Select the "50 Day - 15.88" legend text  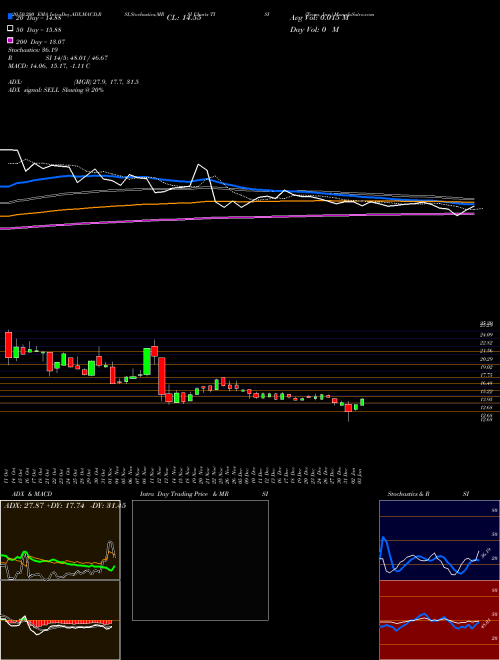[x=39, y=30]
